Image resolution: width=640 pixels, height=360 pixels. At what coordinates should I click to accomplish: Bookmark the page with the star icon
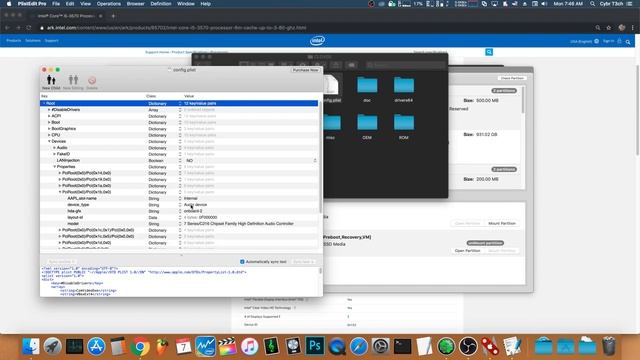pos(609,28)
